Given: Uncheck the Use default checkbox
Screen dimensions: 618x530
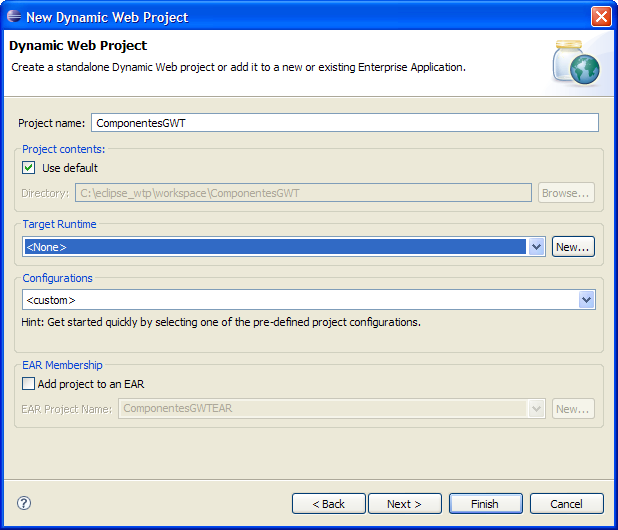Looking at the screenshot, I should click(29, 168).
